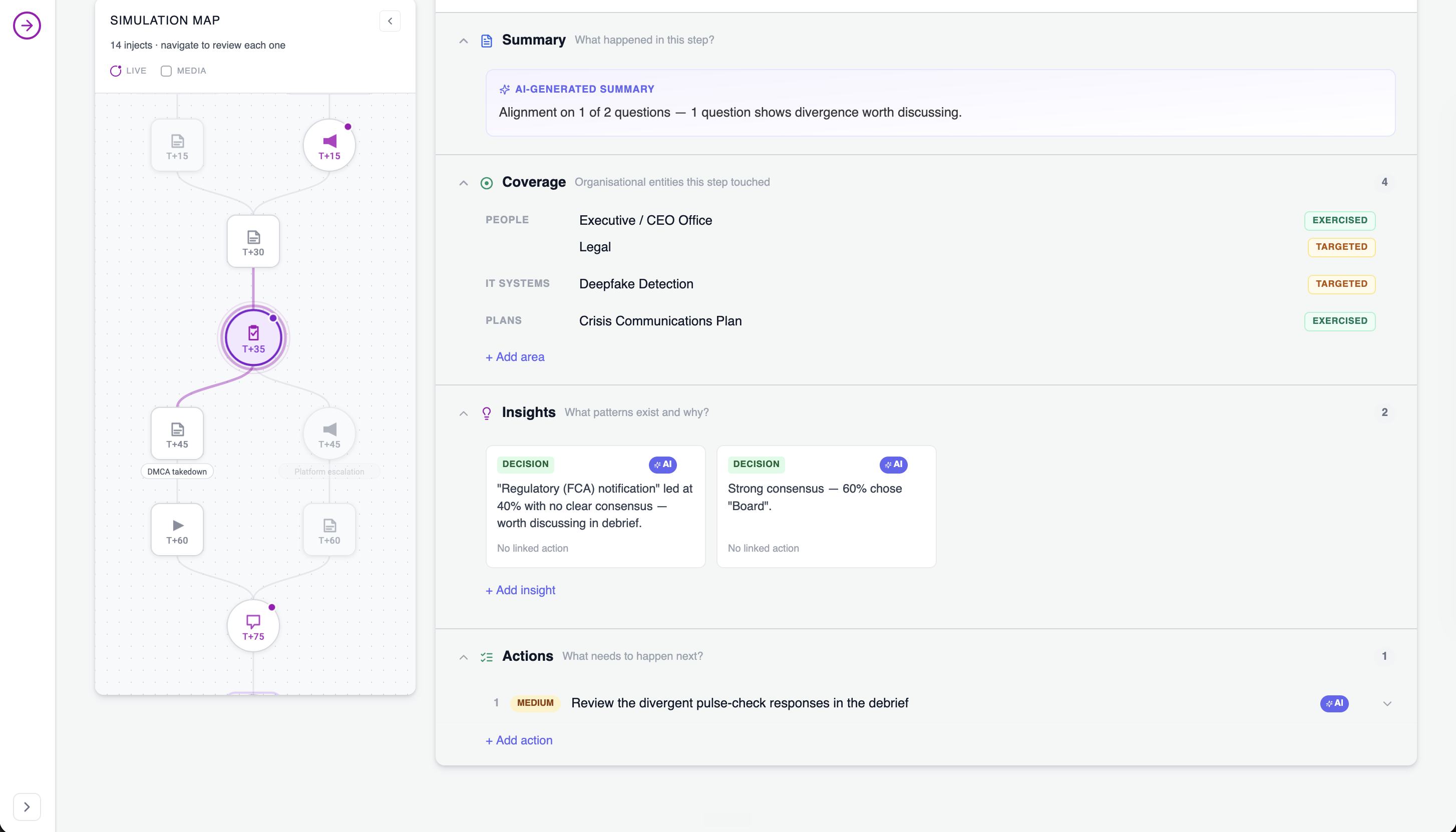The image size is (1456, 832).
Task: Collapse the Summary section chevron
Action: point(464,41)
